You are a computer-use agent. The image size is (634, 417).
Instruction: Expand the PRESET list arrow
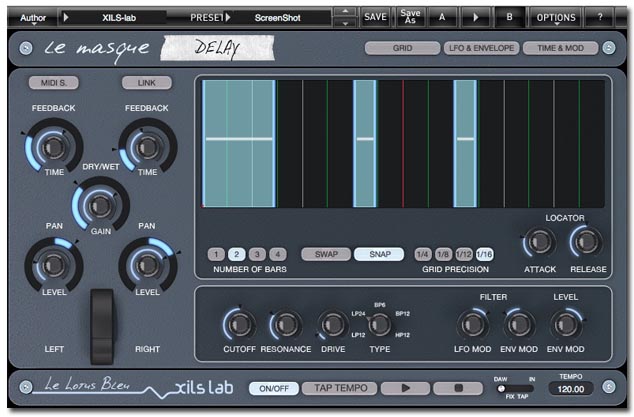point(228,17)
